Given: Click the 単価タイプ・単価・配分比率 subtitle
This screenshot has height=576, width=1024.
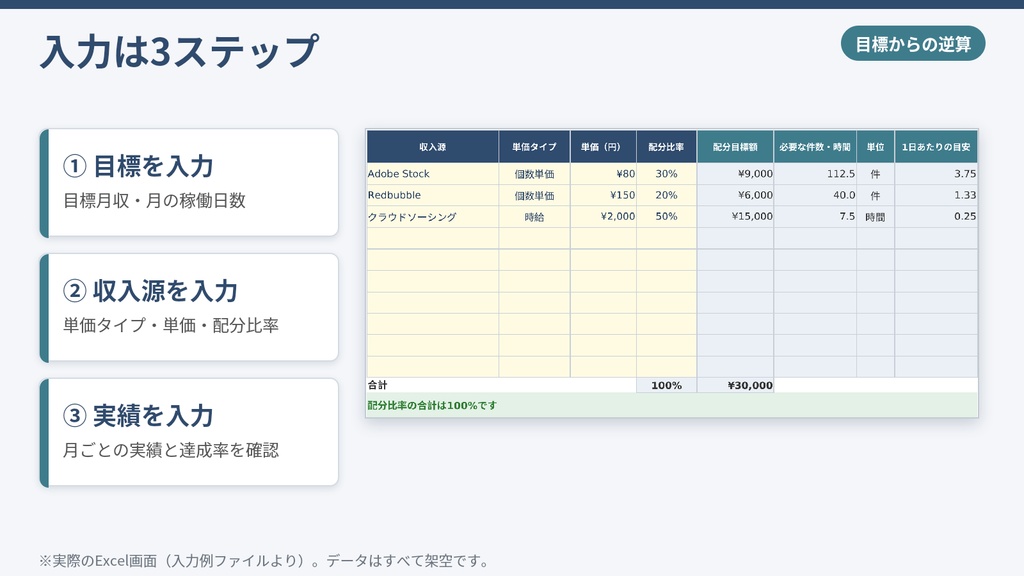Looking at the screenshot, I should pos(171,325).
